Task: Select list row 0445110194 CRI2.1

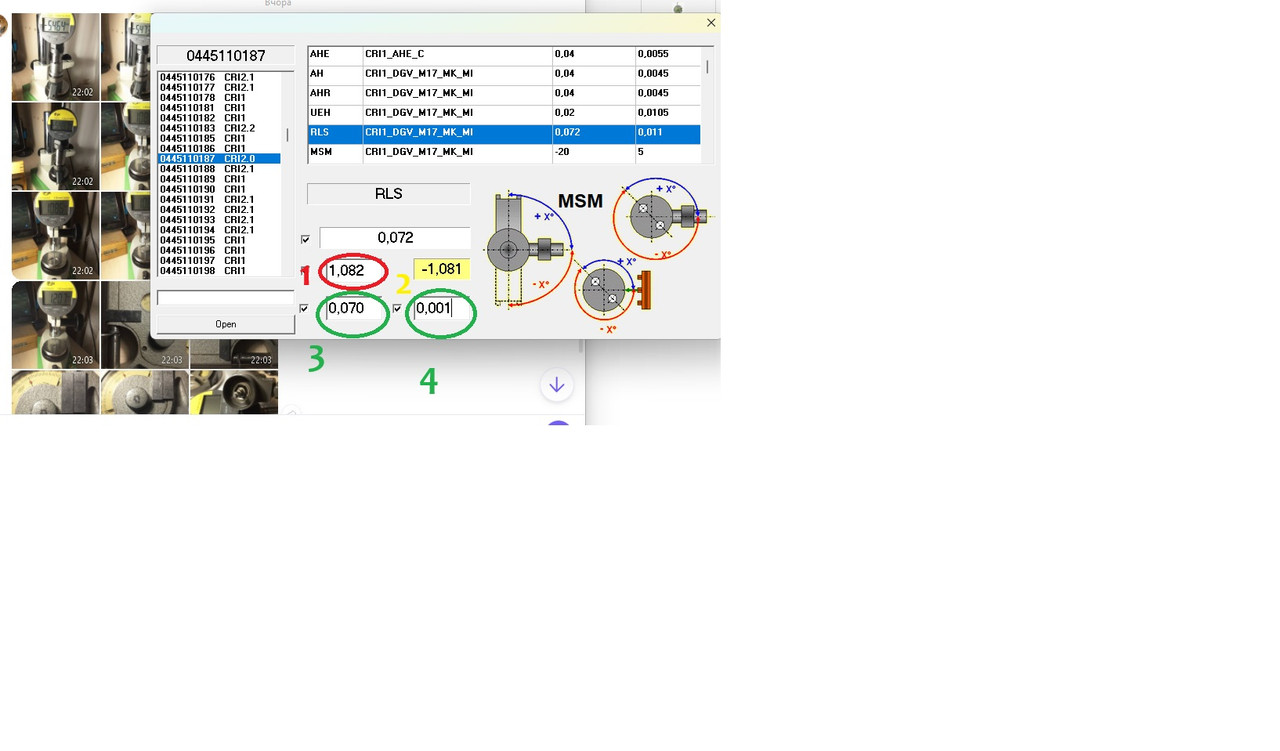Action: point(219,230)
